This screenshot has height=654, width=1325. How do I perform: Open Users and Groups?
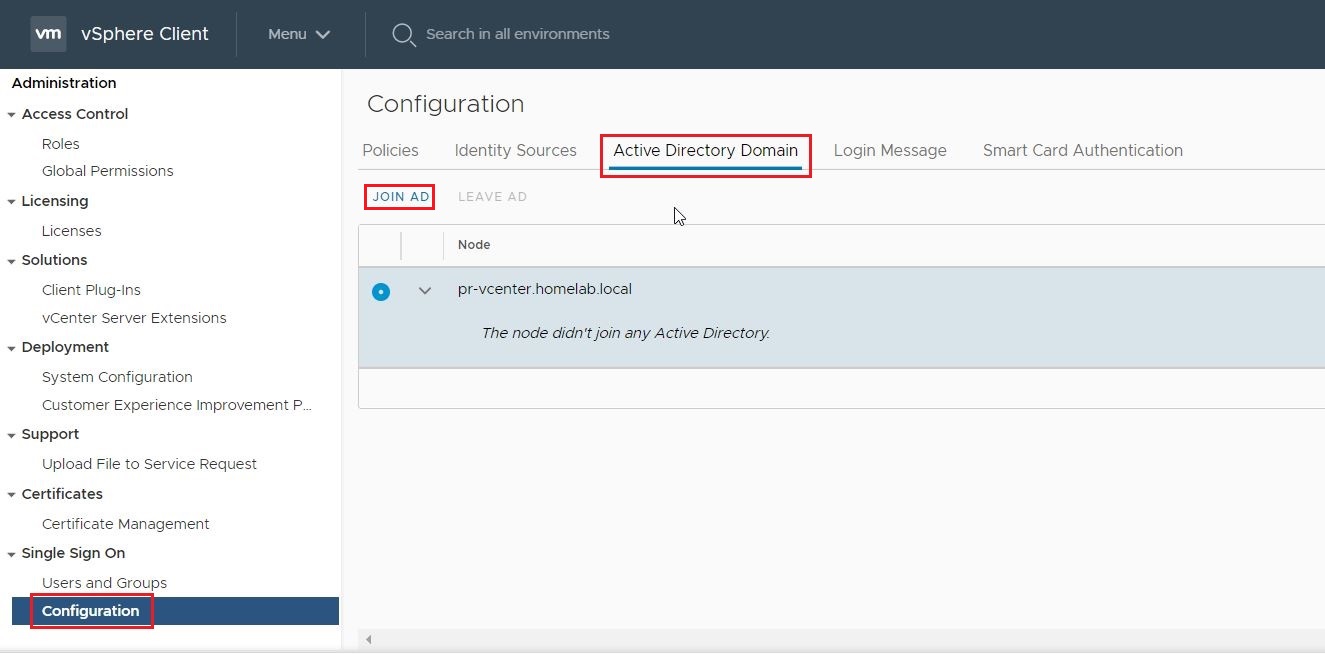104,583
